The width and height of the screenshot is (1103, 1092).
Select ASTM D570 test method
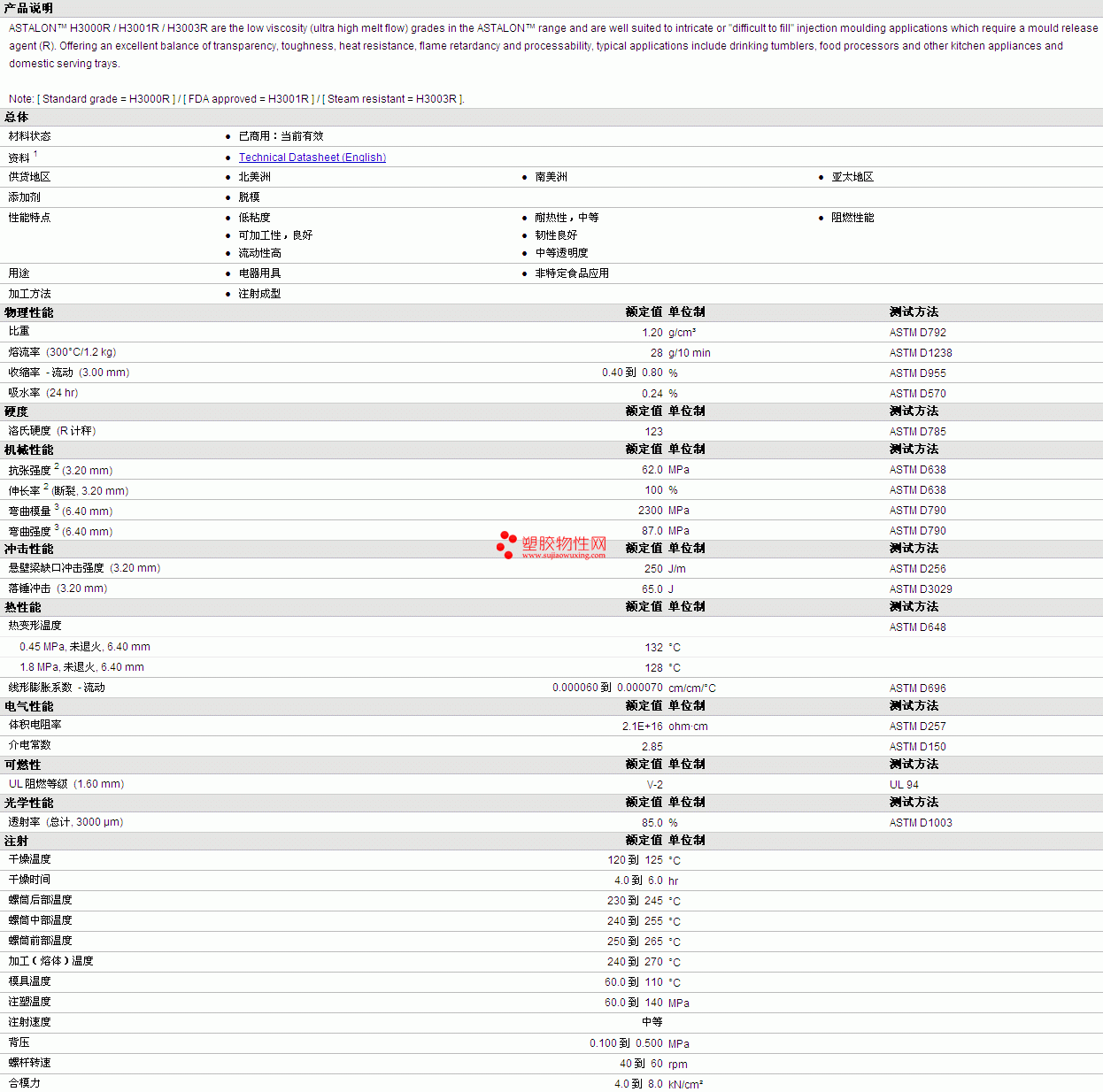918,394
